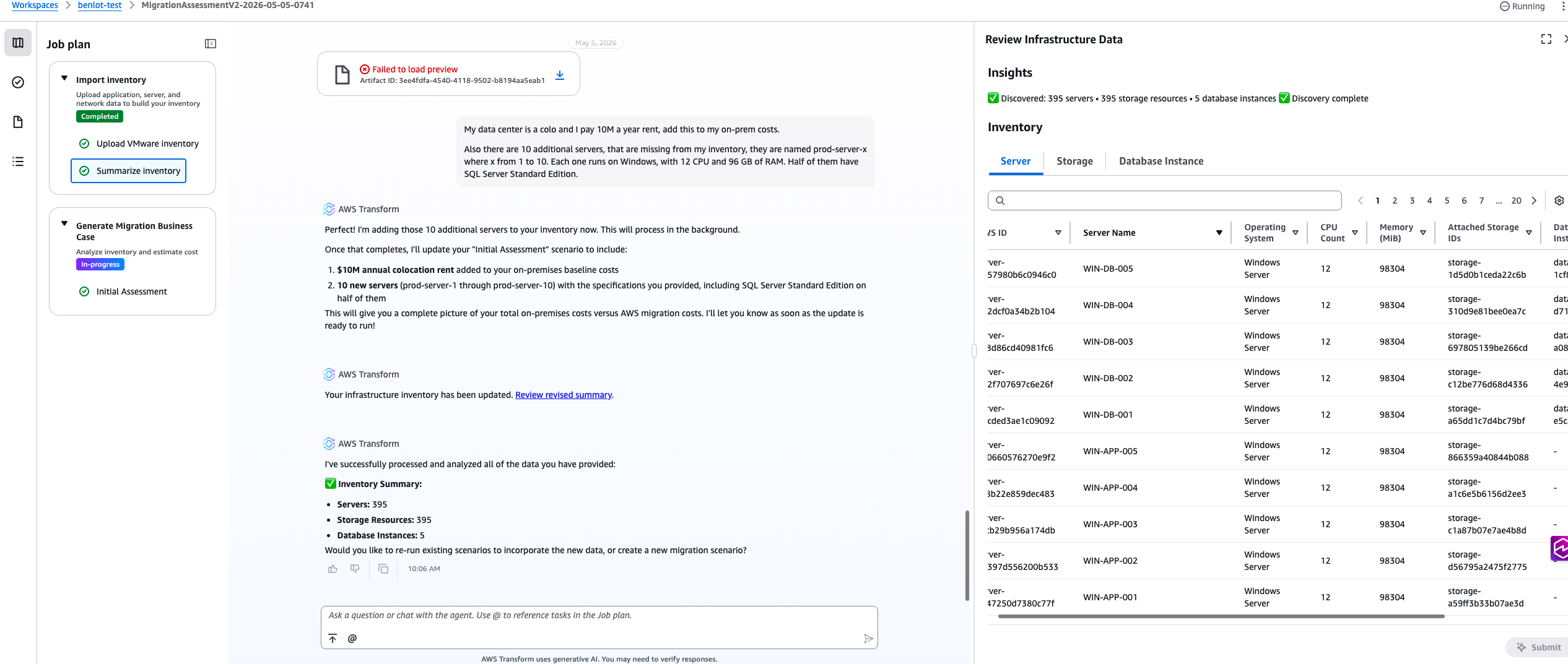Click the floating assistant widget icon

click(x=1559, y=548)
